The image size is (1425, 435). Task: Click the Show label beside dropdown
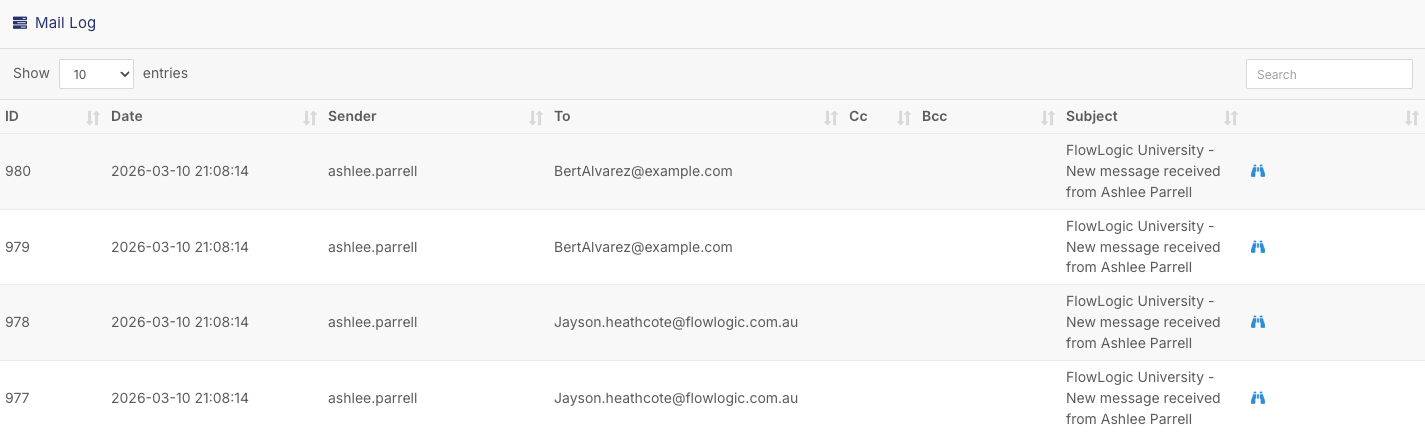pos(31,73)
